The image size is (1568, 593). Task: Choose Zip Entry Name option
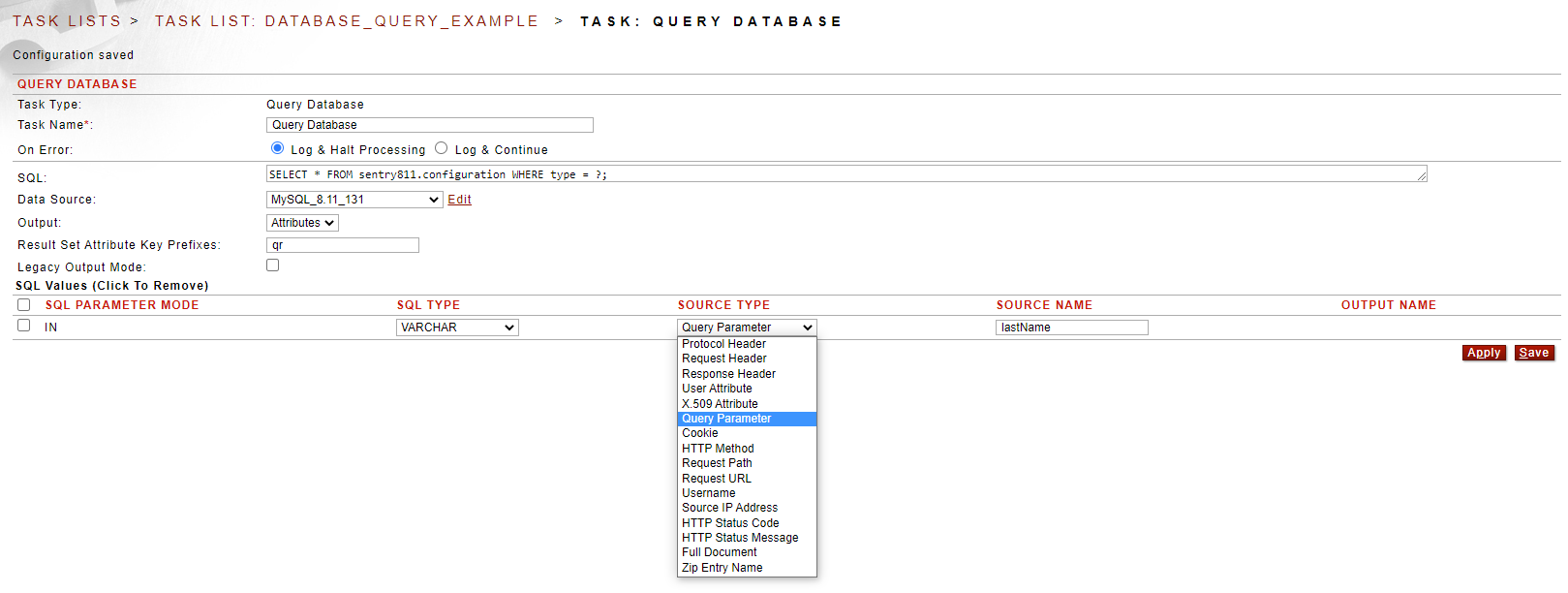click(747, 568)
